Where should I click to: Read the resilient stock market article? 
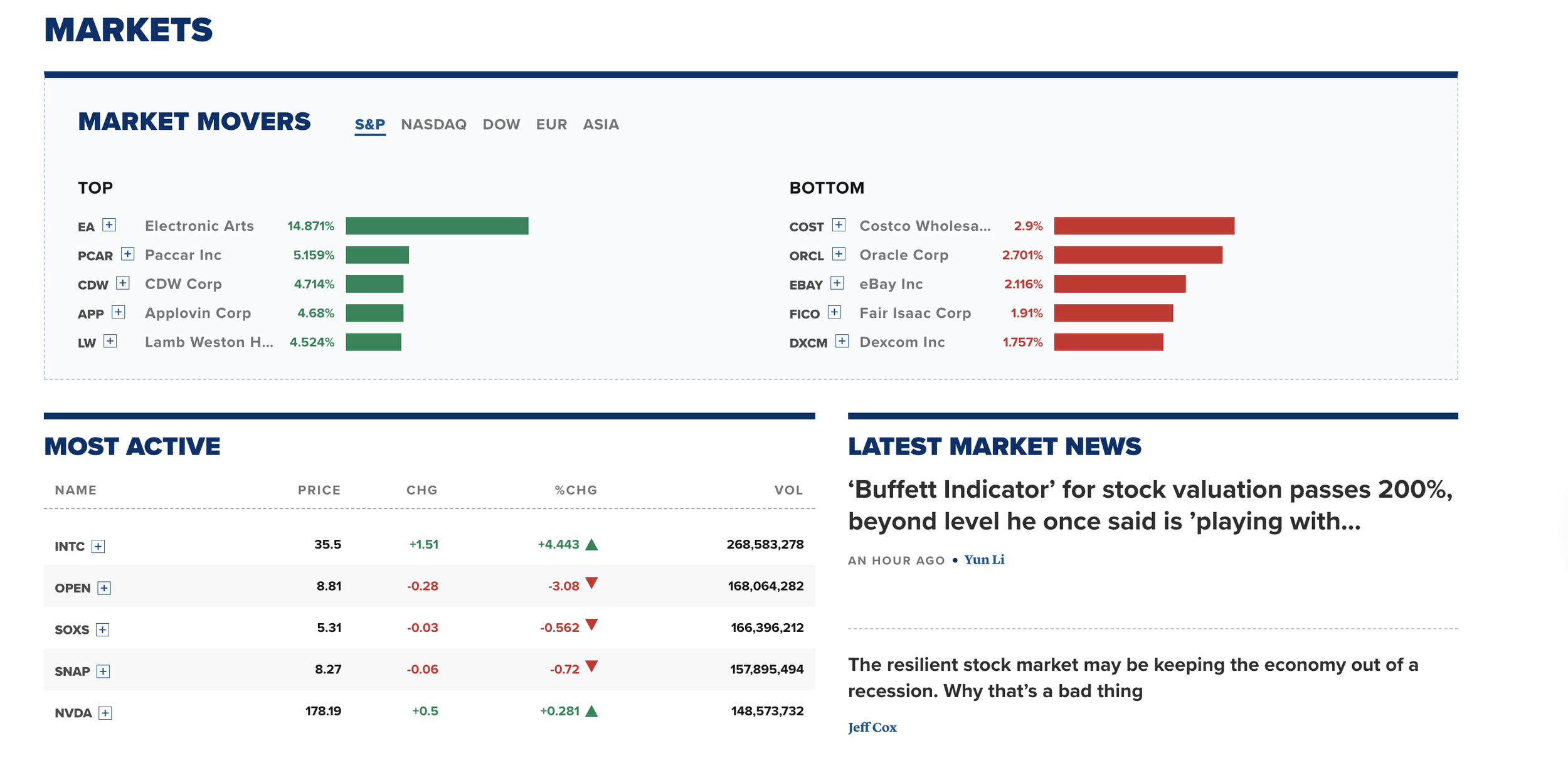(1132, 678)
